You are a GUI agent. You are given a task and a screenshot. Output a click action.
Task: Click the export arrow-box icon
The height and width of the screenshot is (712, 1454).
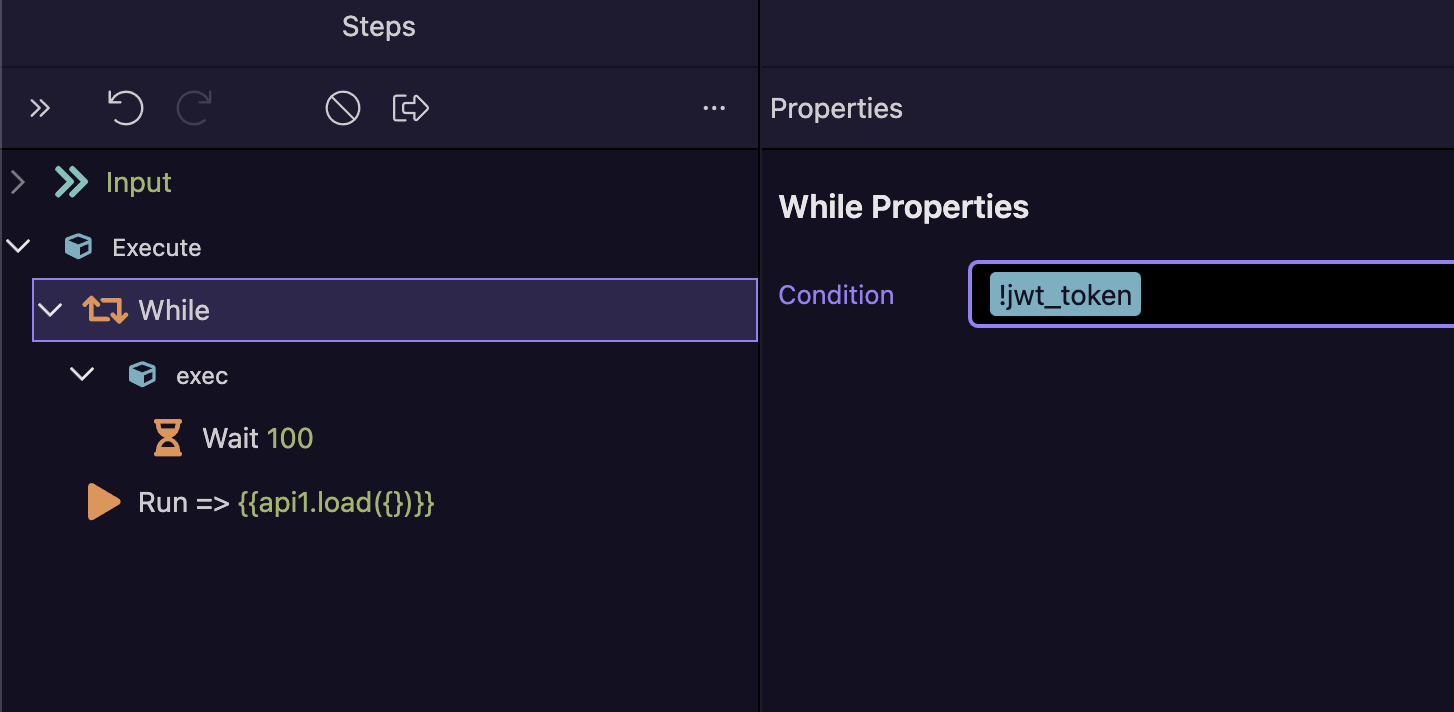[411, 108]
